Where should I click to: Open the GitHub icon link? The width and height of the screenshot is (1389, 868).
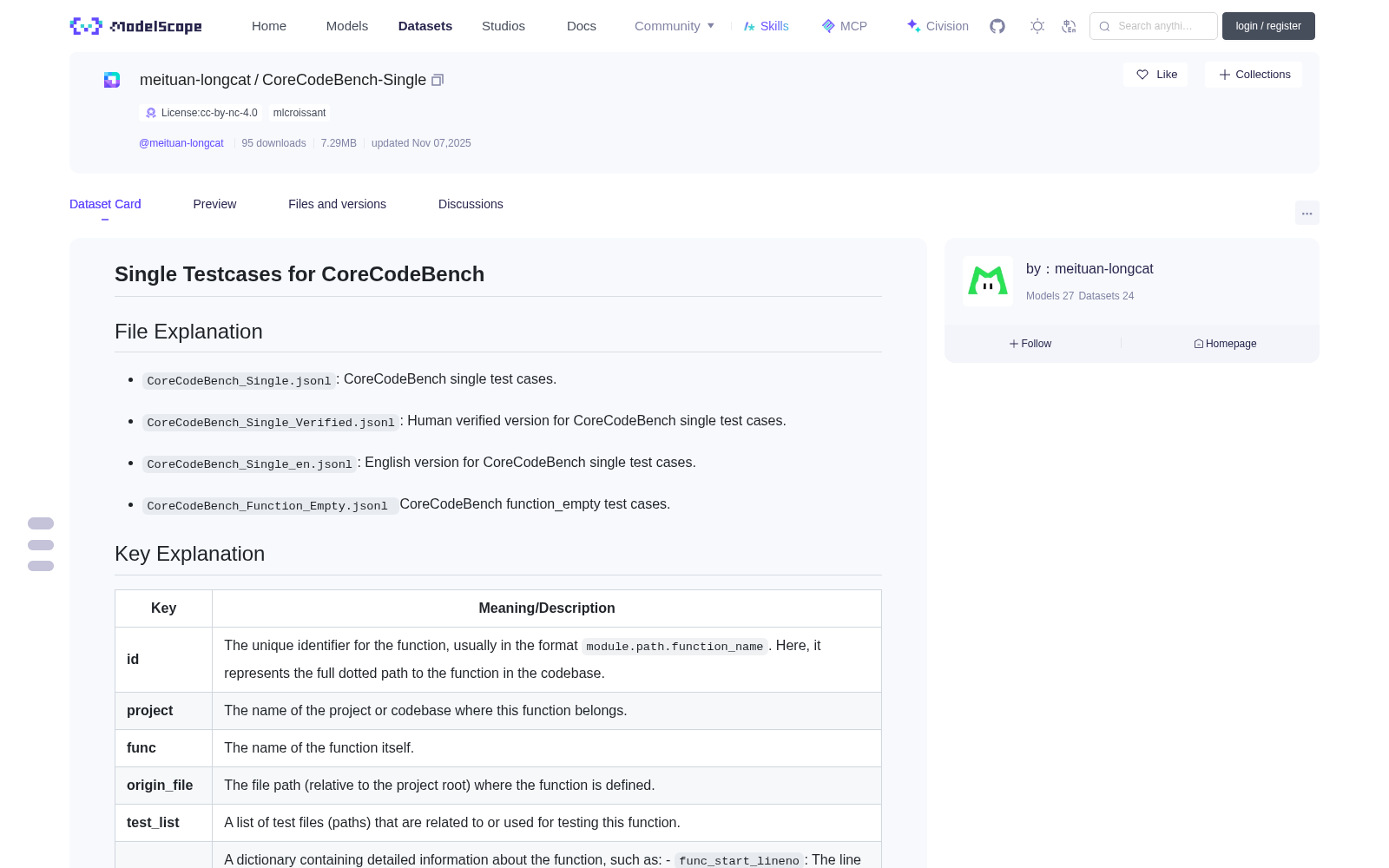point(997,26)
